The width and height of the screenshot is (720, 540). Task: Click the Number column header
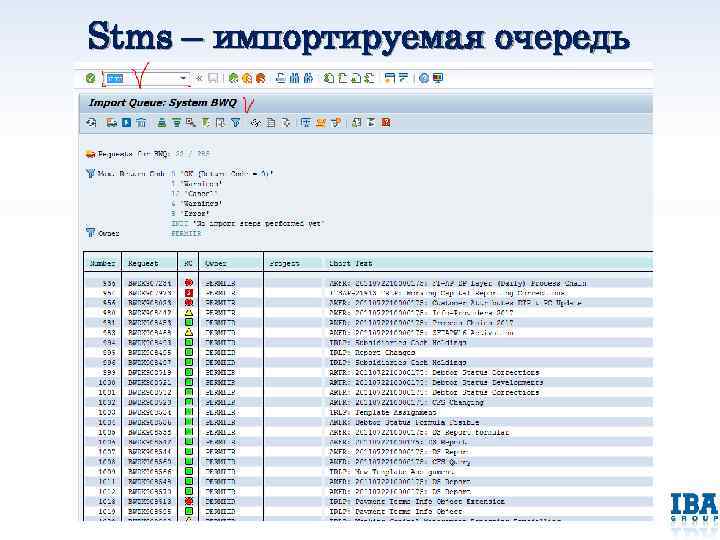point(102,264)
